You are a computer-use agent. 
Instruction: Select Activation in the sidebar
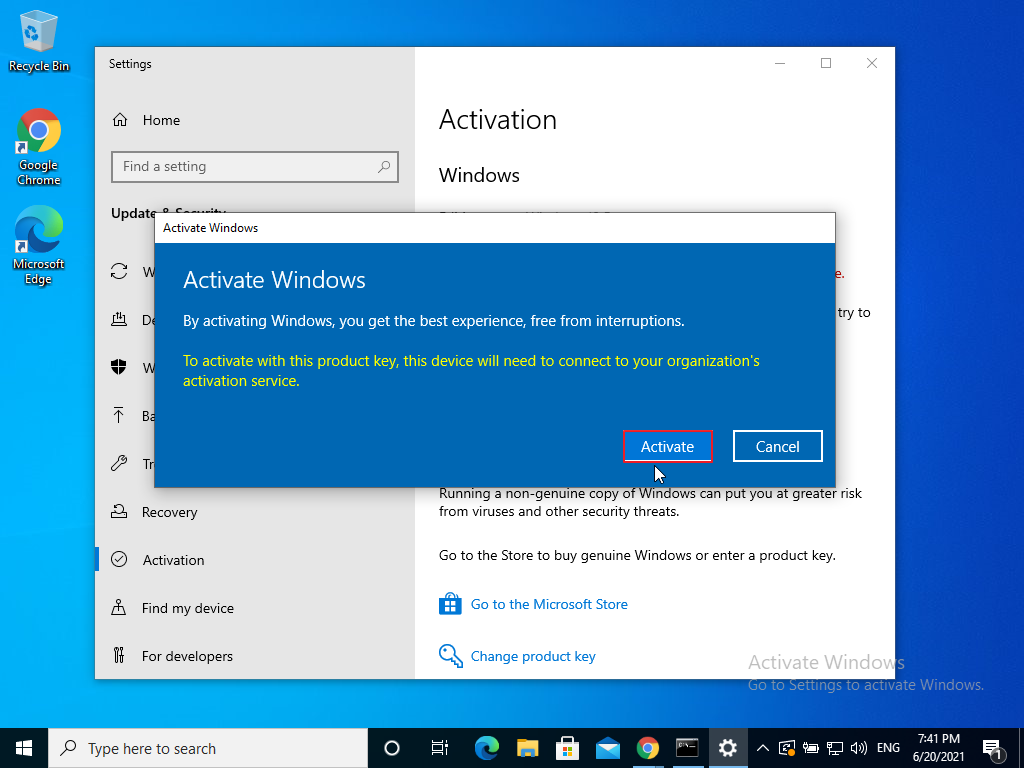[173, 560]
